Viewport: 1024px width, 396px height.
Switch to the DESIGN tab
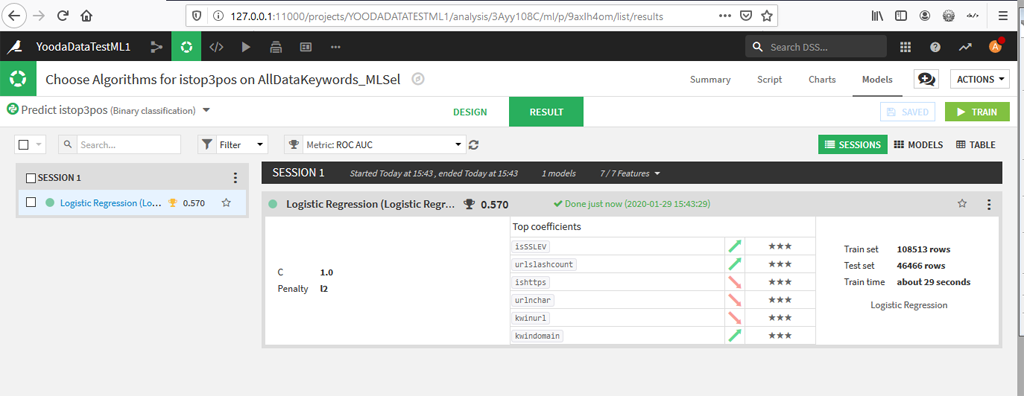[x=470, y=112]
